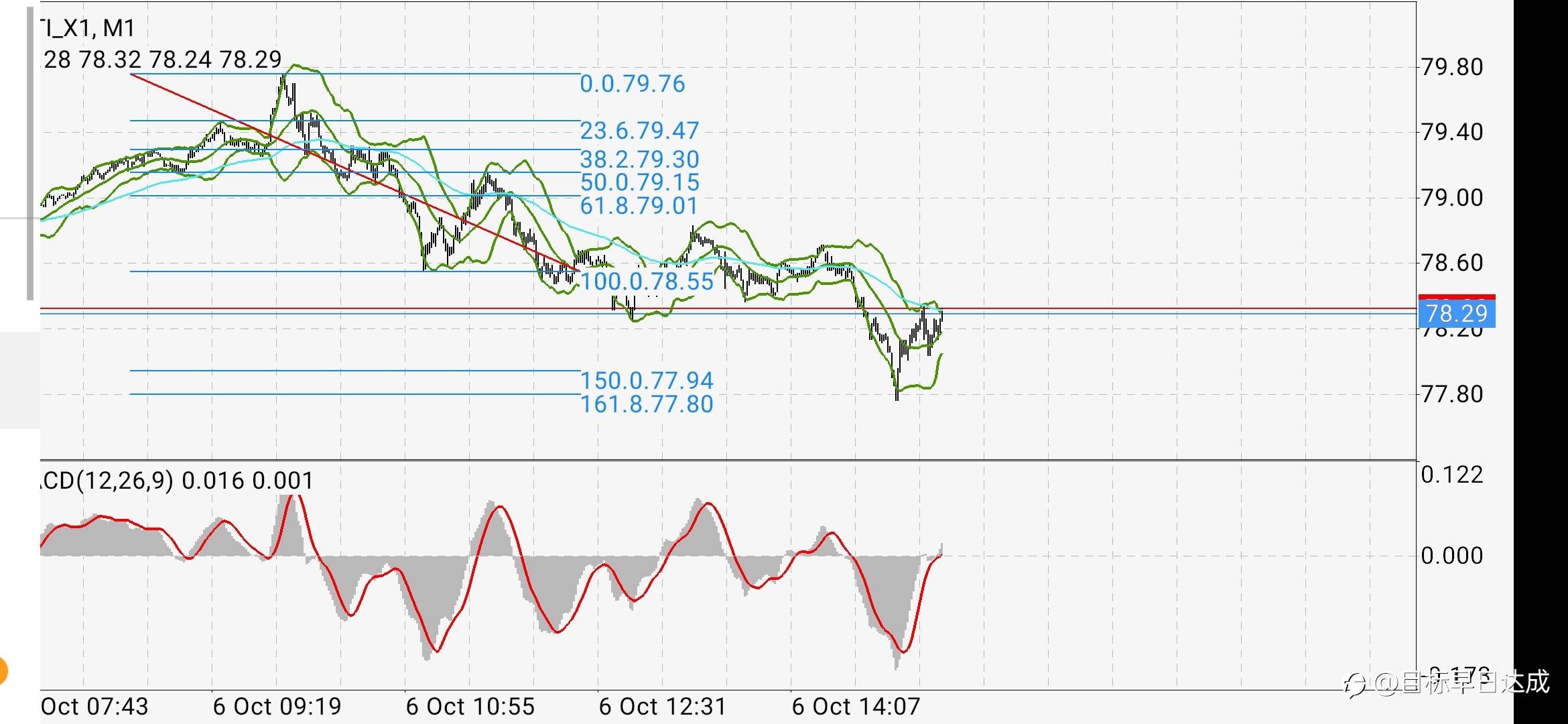This screenshot has height=724, width=1568.
Task: Click the Oct 07:43 time label
Action: click(x=94, y=707)
